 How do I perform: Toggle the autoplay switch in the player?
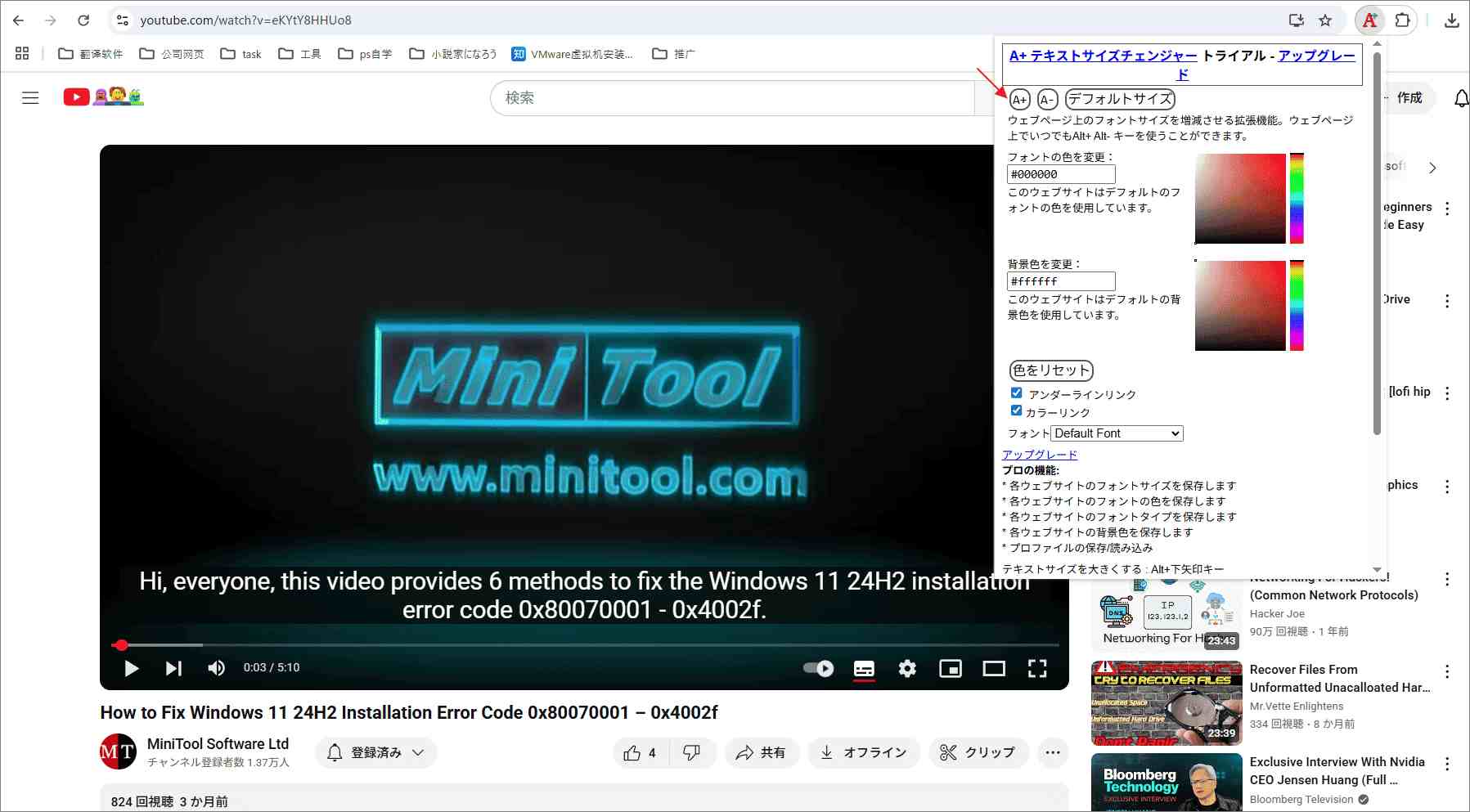click(x=818, y=668)
